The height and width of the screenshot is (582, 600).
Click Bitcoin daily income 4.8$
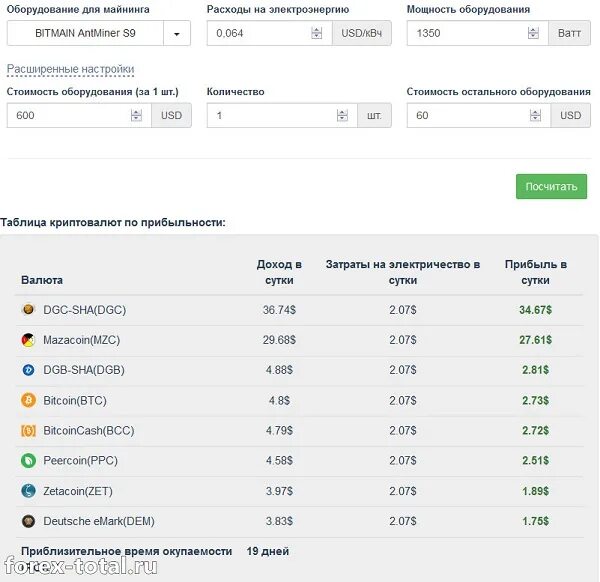point(279,401)
